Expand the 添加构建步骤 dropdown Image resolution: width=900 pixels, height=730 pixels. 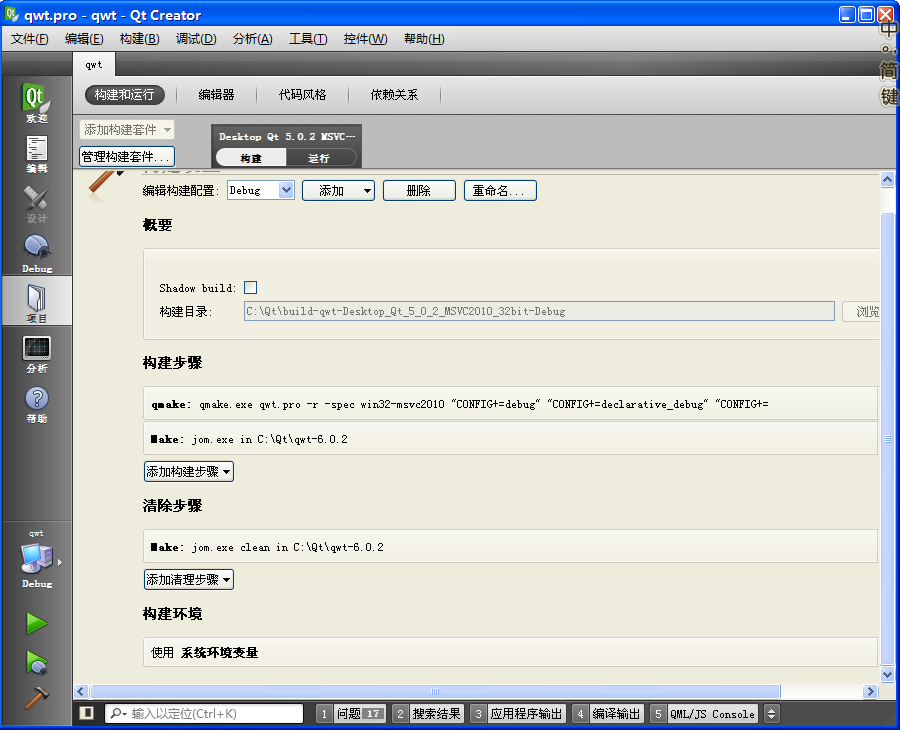pos(189,472)
